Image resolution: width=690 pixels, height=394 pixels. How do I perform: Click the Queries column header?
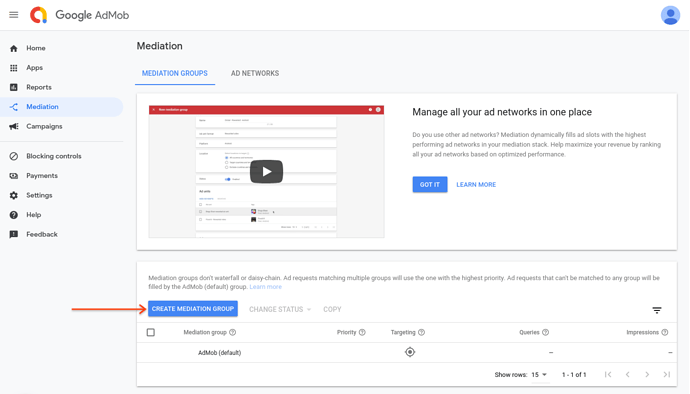(x=529, y=332)
